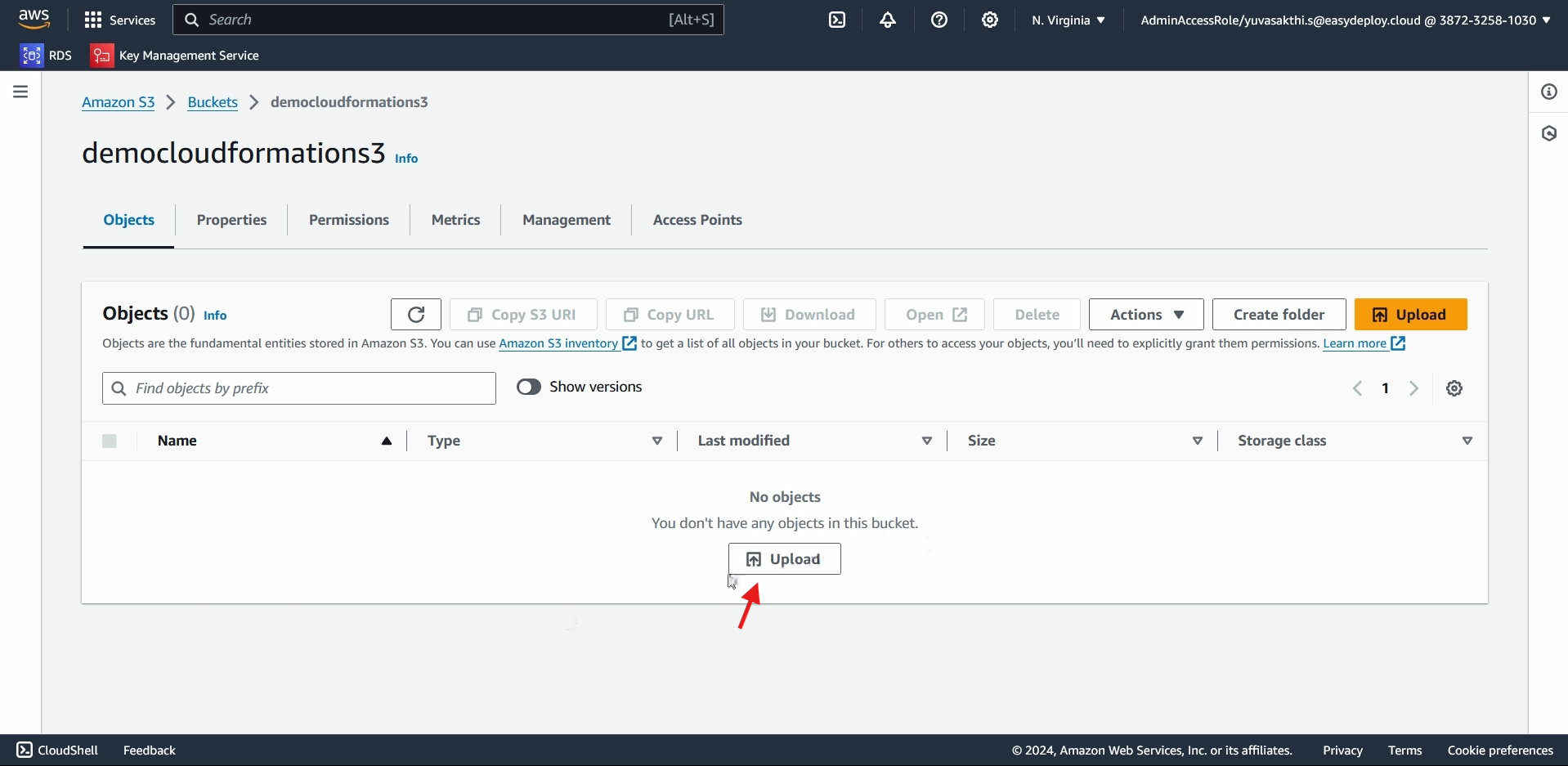Viewport: 1568px width, 766px height.
Task: Click the Download button
Action: [809, 315]
